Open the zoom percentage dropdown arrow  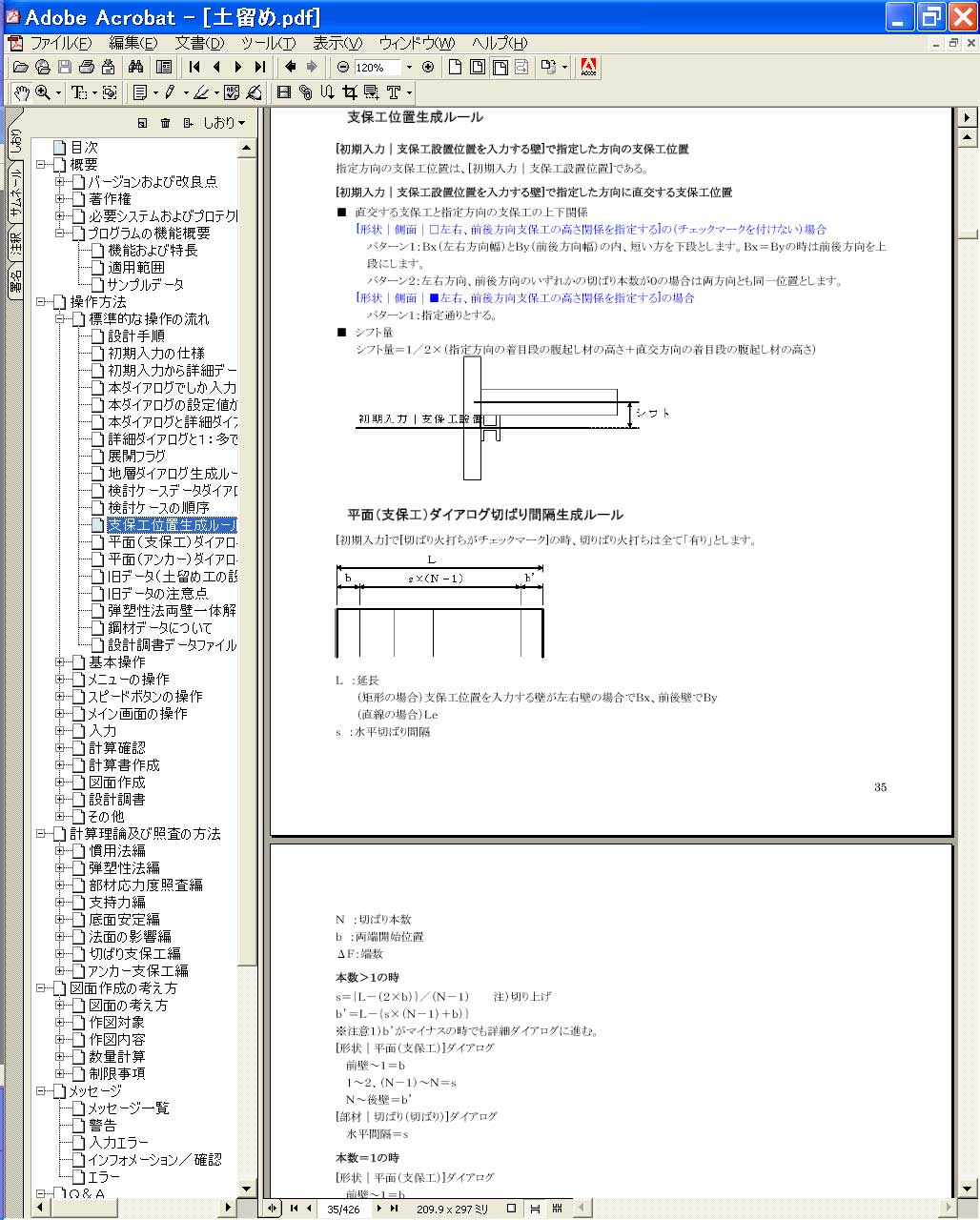[x=409, y=68]
